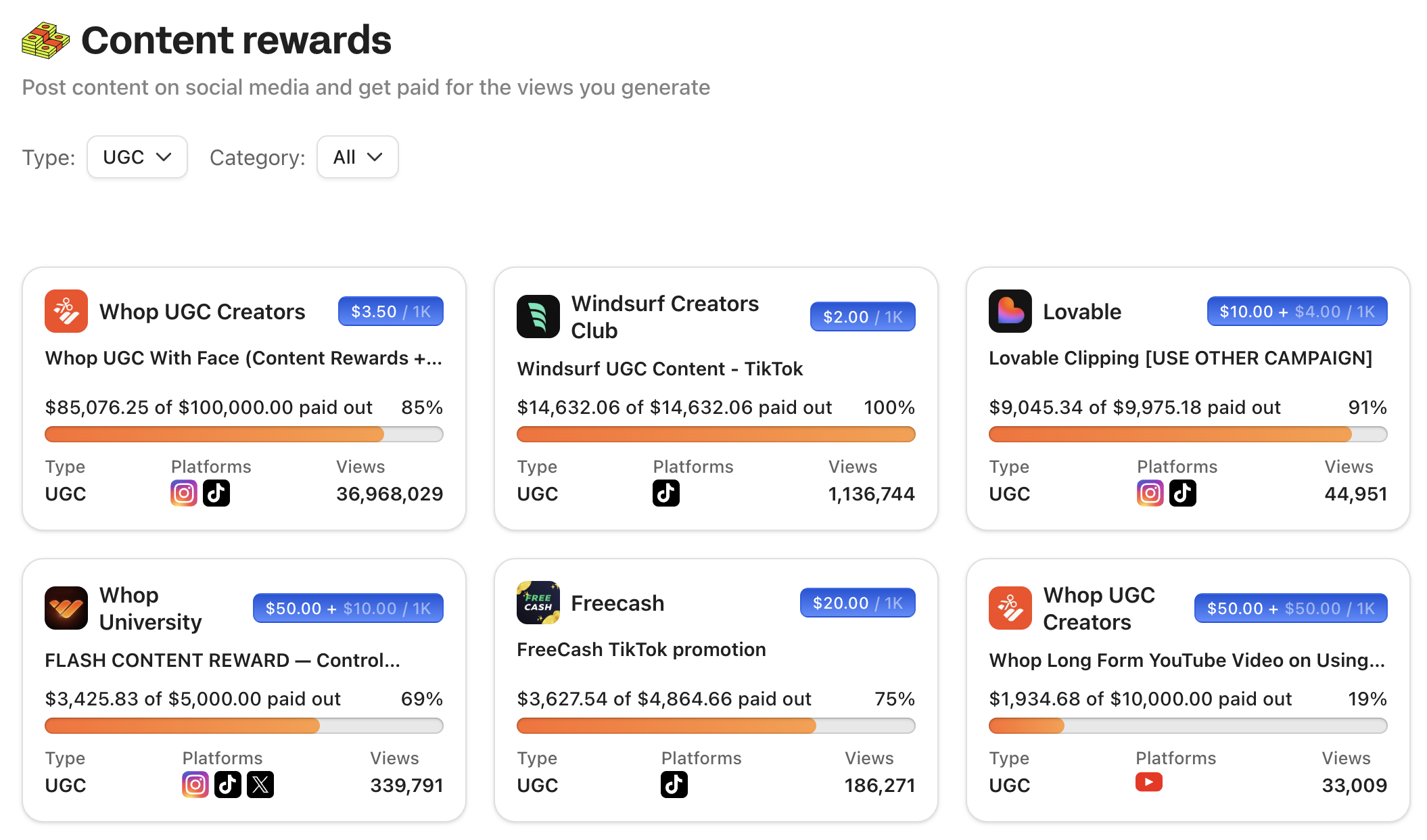Image resolution: width=1427 pixels, height=840 pixels.
Task: Click the Content rewards money stack icon
Action: [x=45, y=41]
